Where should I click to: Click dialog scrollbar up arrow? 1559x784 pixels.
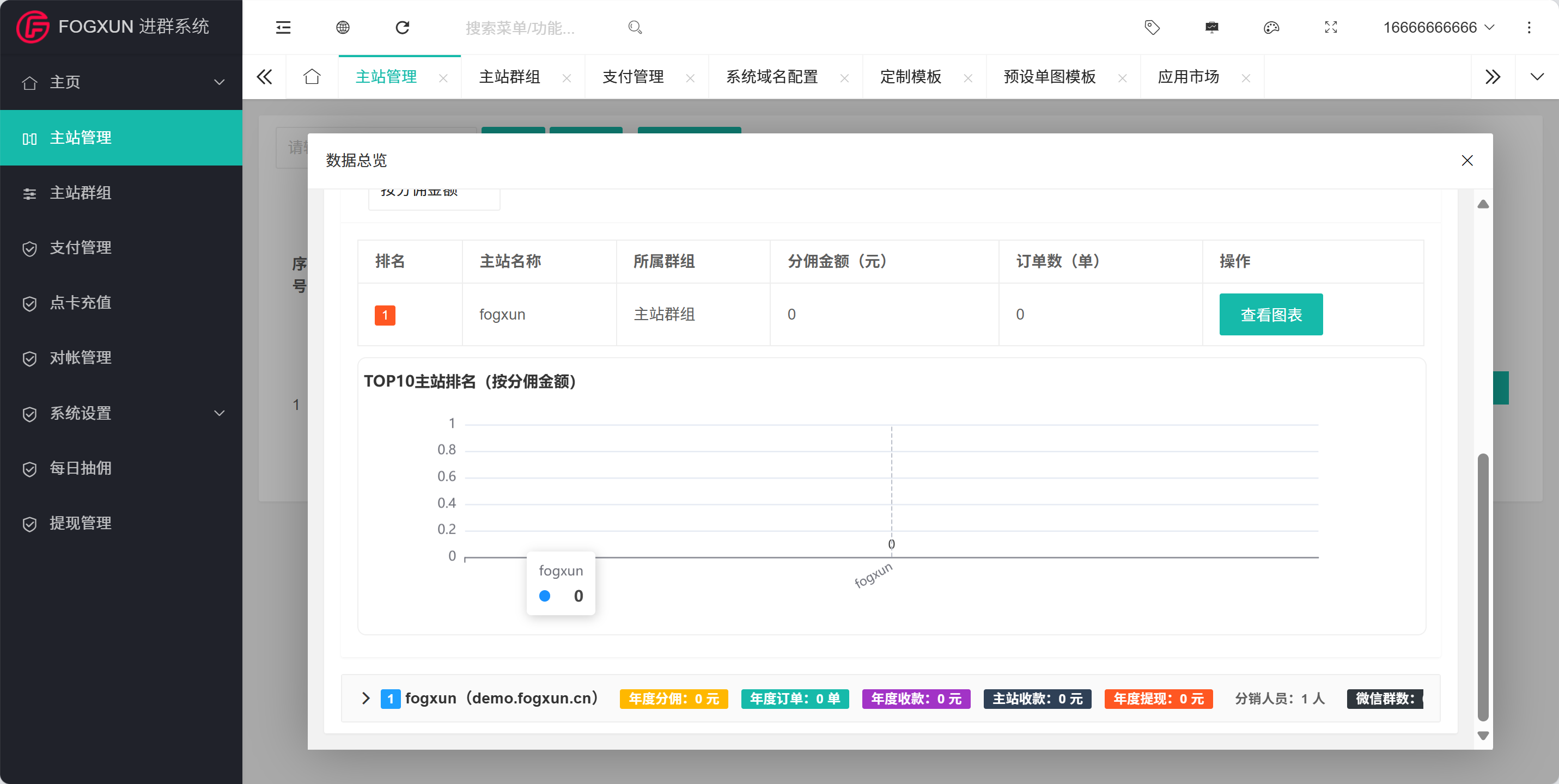[x=1483, y=205]
